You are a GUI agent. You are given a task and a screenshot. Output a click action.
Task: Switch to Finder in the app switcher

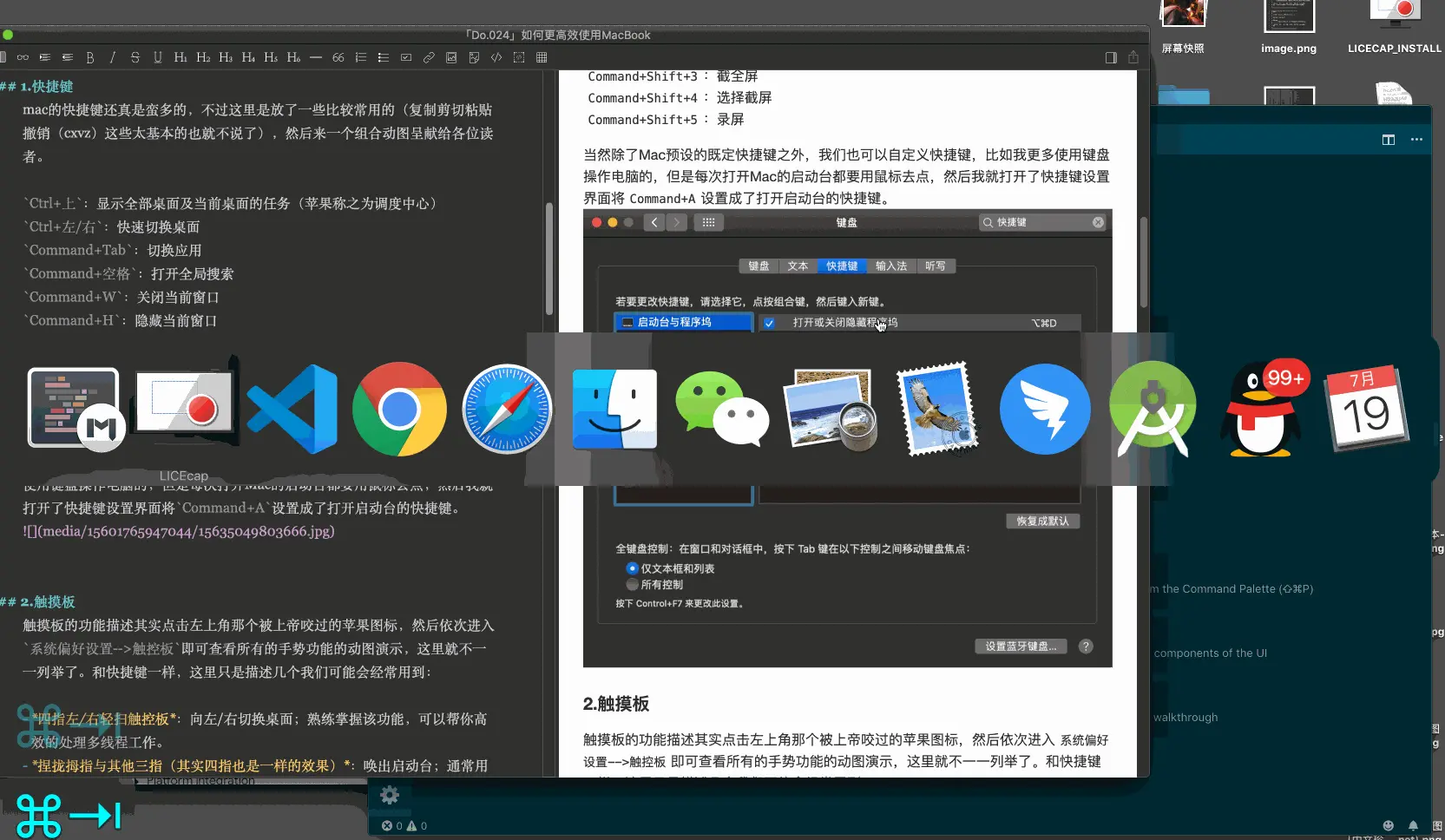tap(614, 409)
